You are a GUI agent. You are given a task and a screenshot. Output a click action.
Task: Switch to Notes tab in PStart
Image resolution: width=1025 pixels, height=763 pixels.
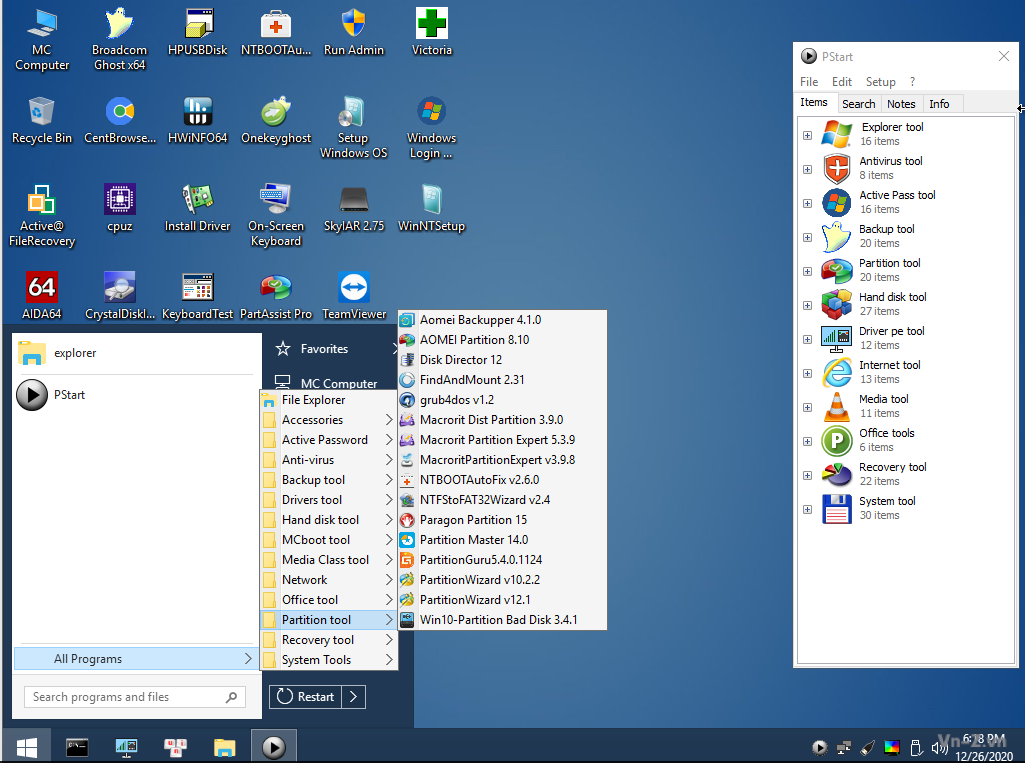901,104
